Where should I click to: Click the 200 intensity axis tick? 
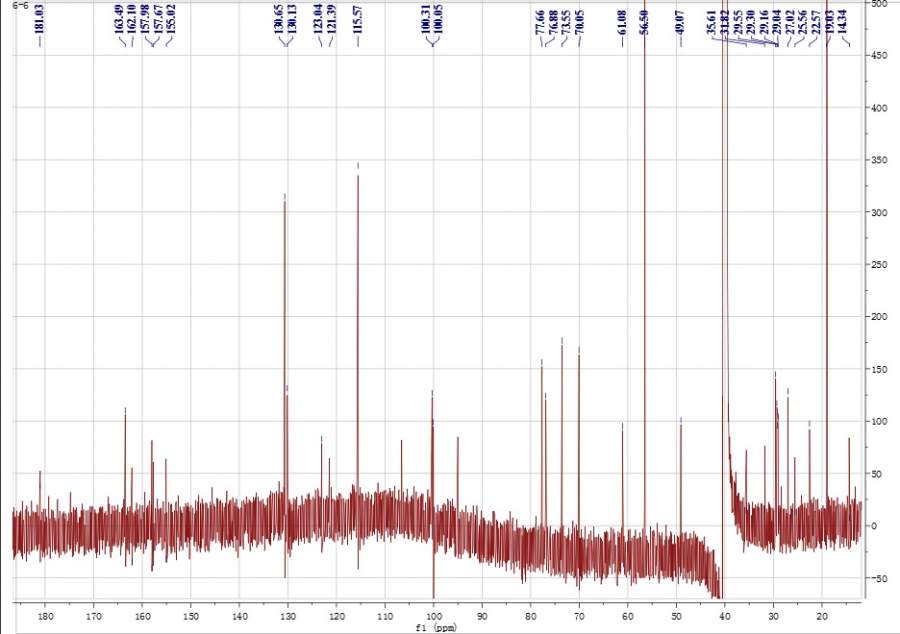pyautogui.click(x=879, y=317)
